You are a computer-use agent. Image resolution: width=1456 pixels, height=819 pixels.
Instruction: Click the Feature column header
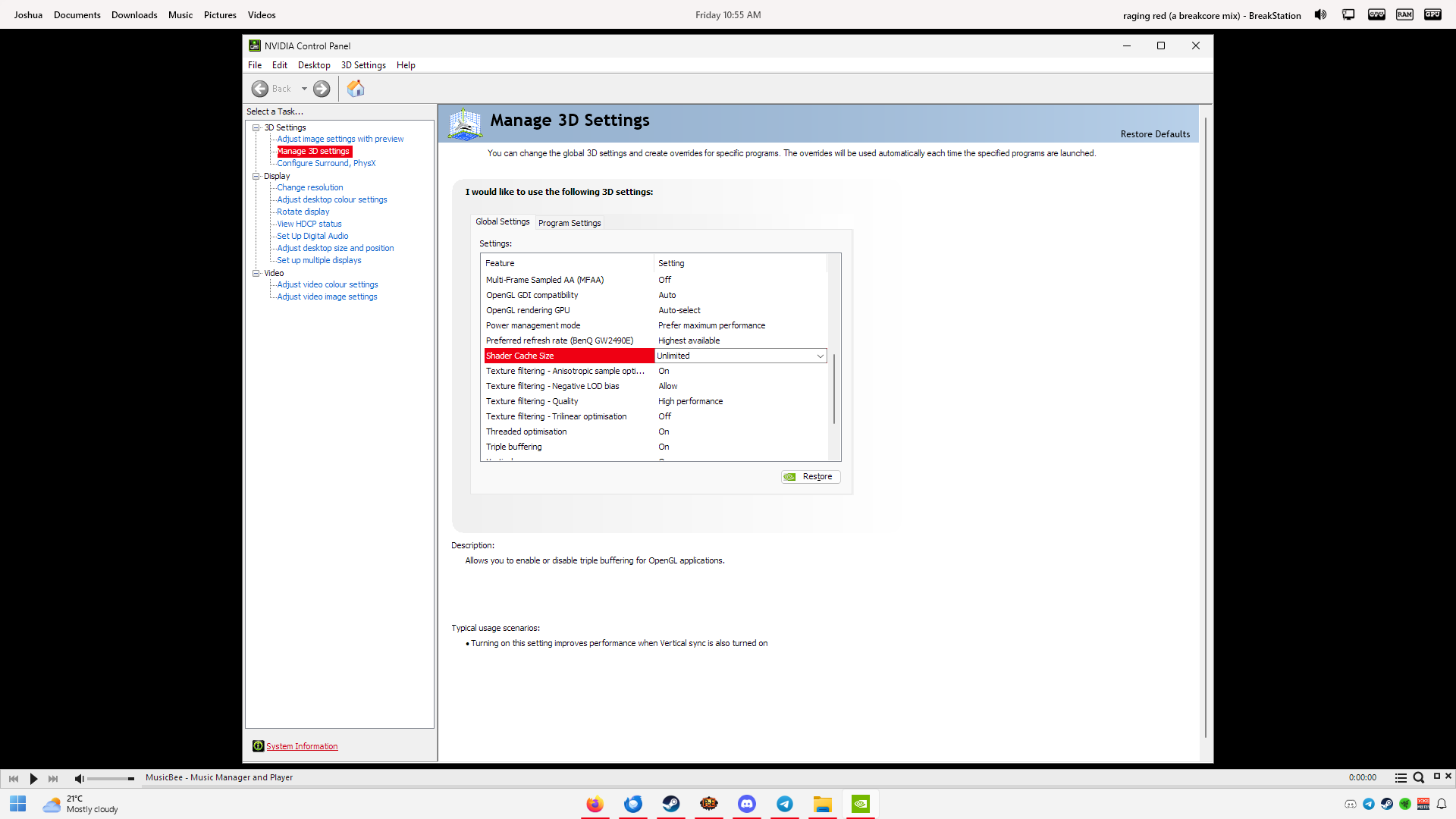(568, 263)
